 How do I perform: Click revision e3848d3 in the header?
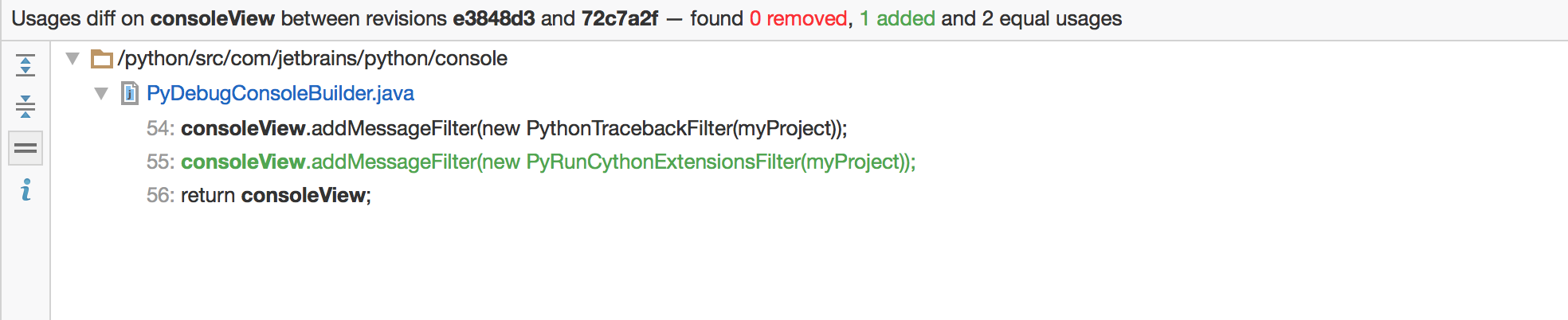(x=494, y=18)
